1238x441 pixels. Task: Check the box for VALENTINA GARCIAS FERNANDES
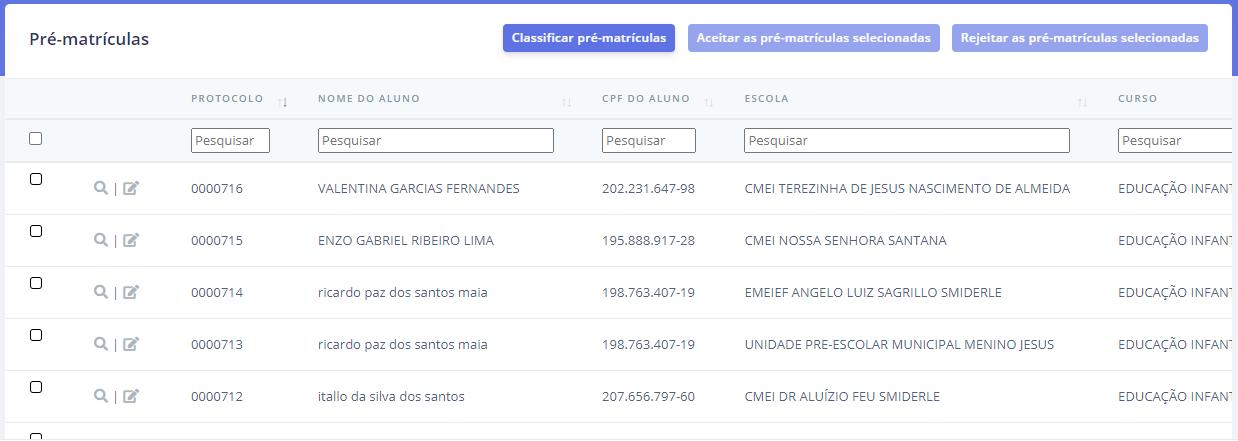click(x=36, y=179)
